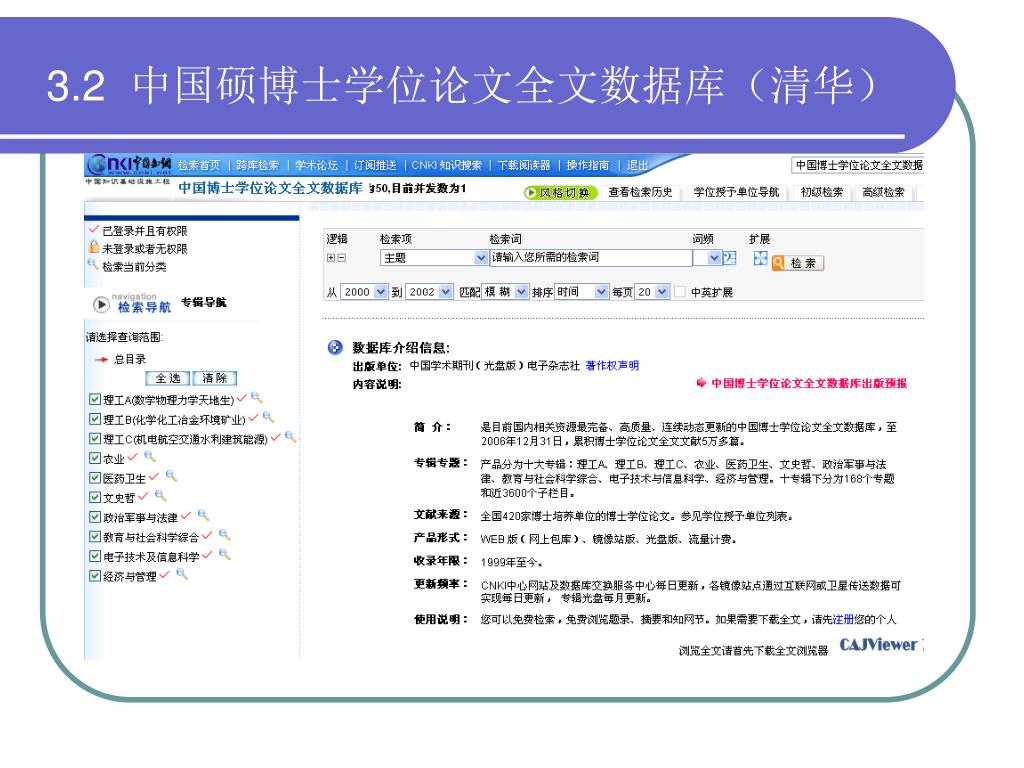The image size is (1024, 768).
Task: Click 退出 to log out
Action: click(637, 166)
